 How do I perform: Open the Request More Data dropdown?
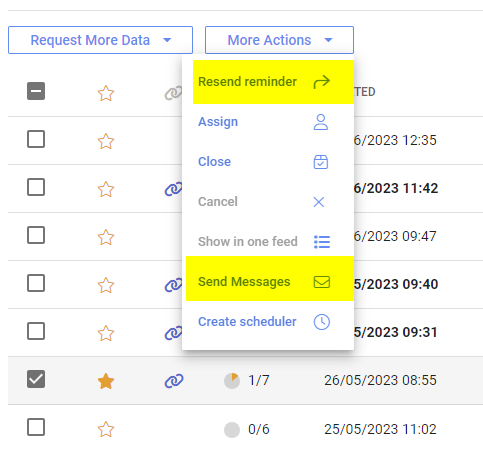tap(100, 40)
